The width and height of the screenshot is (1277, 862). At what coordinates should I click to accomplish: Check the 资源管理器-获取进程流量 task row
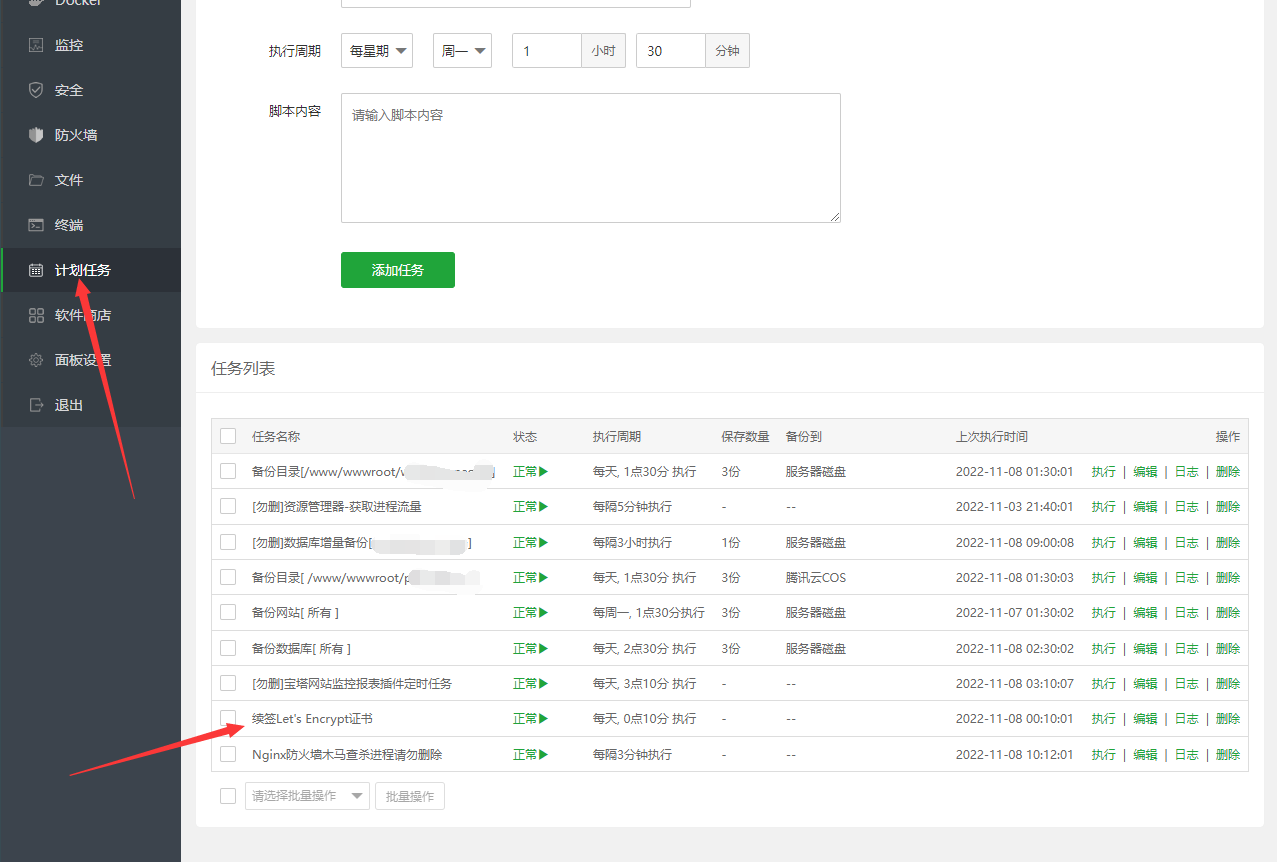[228, 506]
